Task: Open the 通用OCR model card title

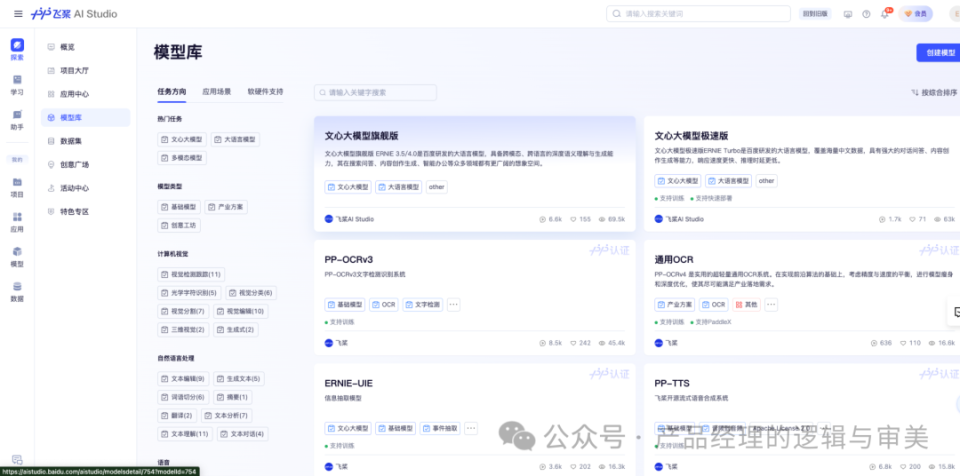Action: coord(673,260)
